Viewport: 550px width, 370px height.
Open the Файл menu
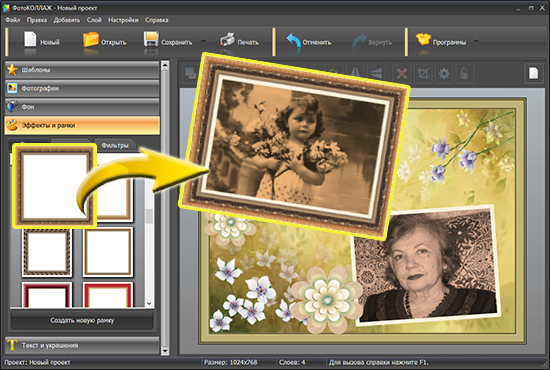point(13,20)
